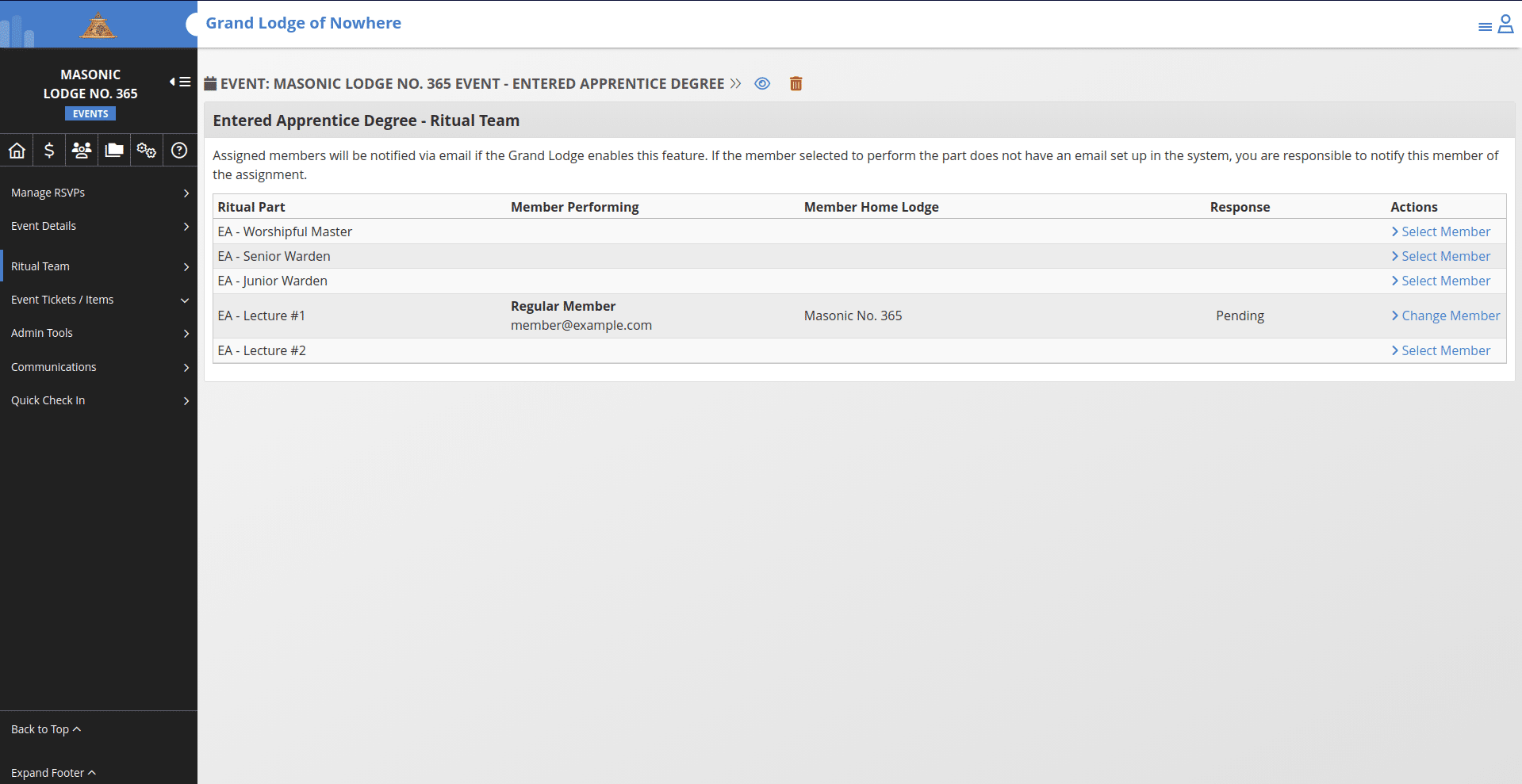Screen dimensions: 1522x784
Task: Open Event Details menu
Action: point(98,226)
